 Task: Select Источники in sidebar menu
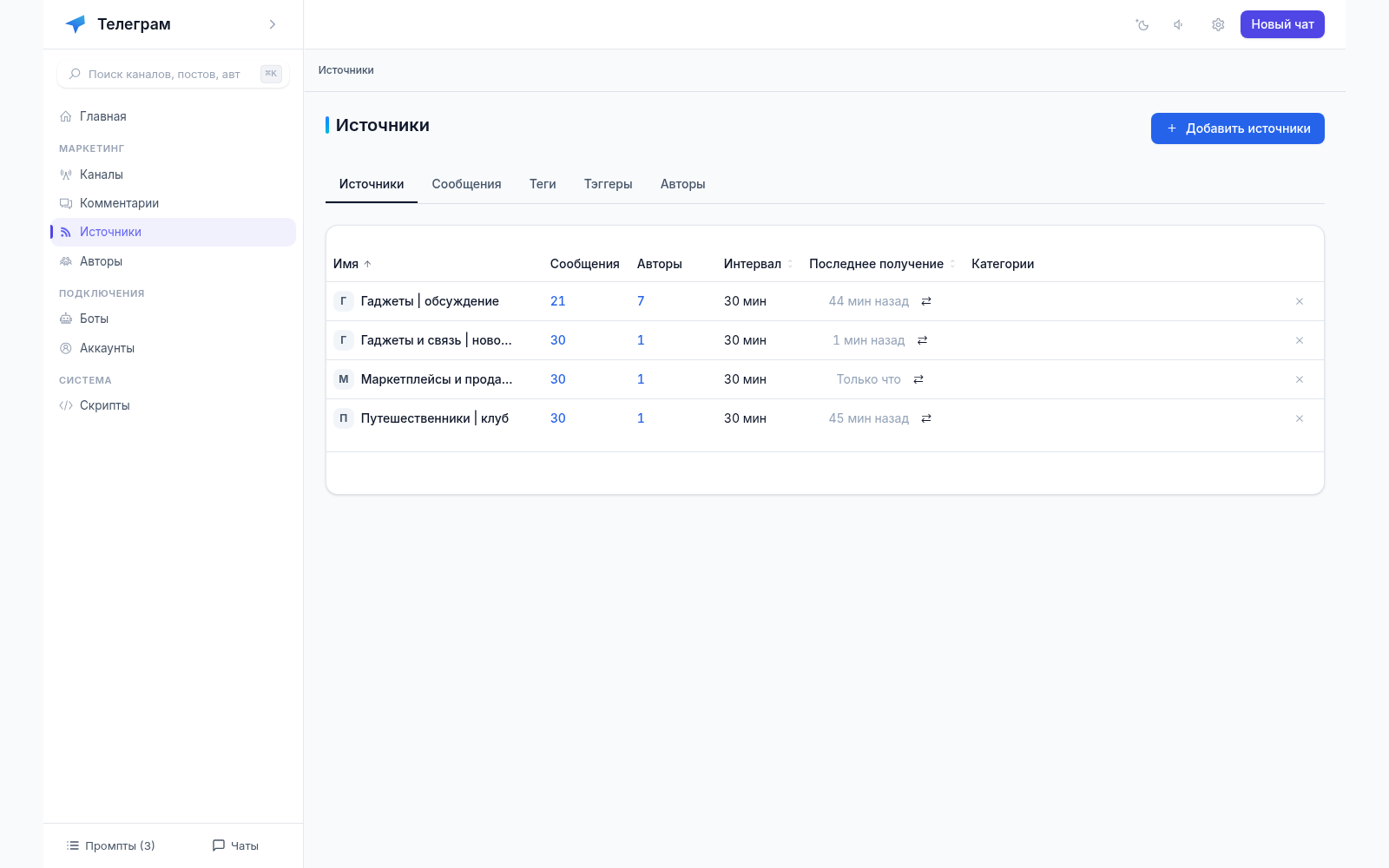[173, 232]
